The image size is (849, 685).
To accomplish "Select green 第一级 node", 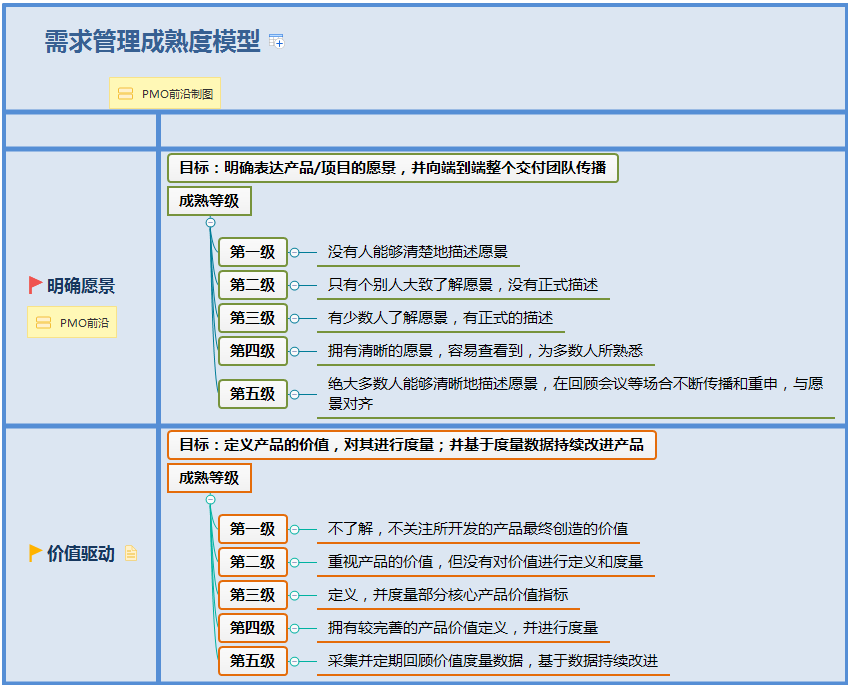I will pos(252,252).
